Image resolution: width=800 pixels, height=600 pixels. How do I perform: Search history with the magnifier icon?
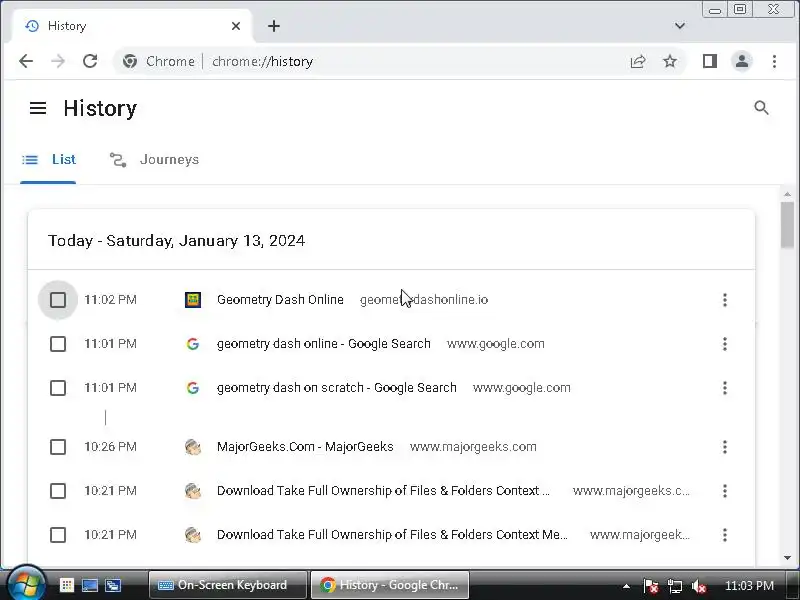761,108
